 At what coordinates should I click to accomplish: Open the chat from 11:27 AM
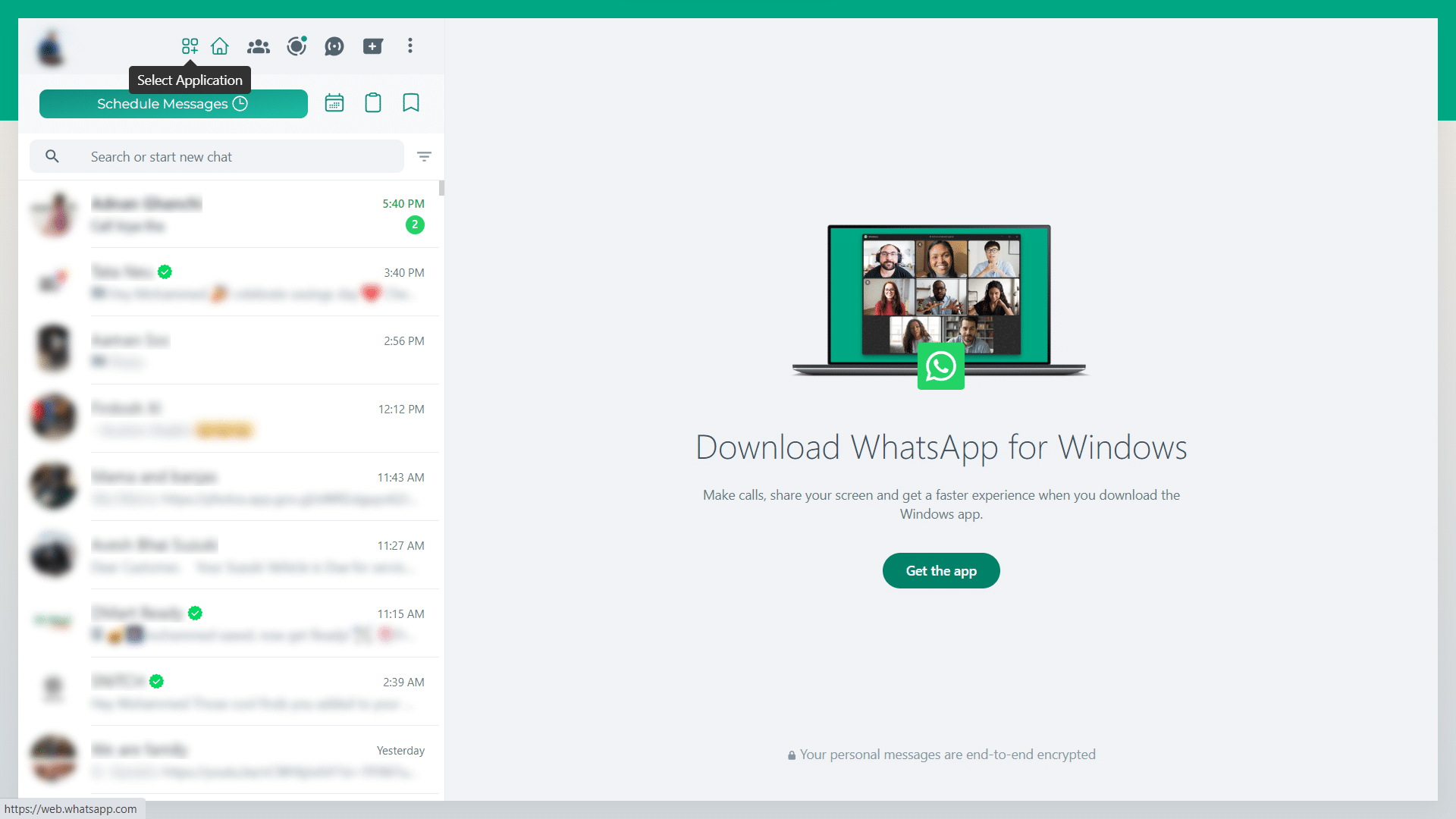tap(229, 555)
